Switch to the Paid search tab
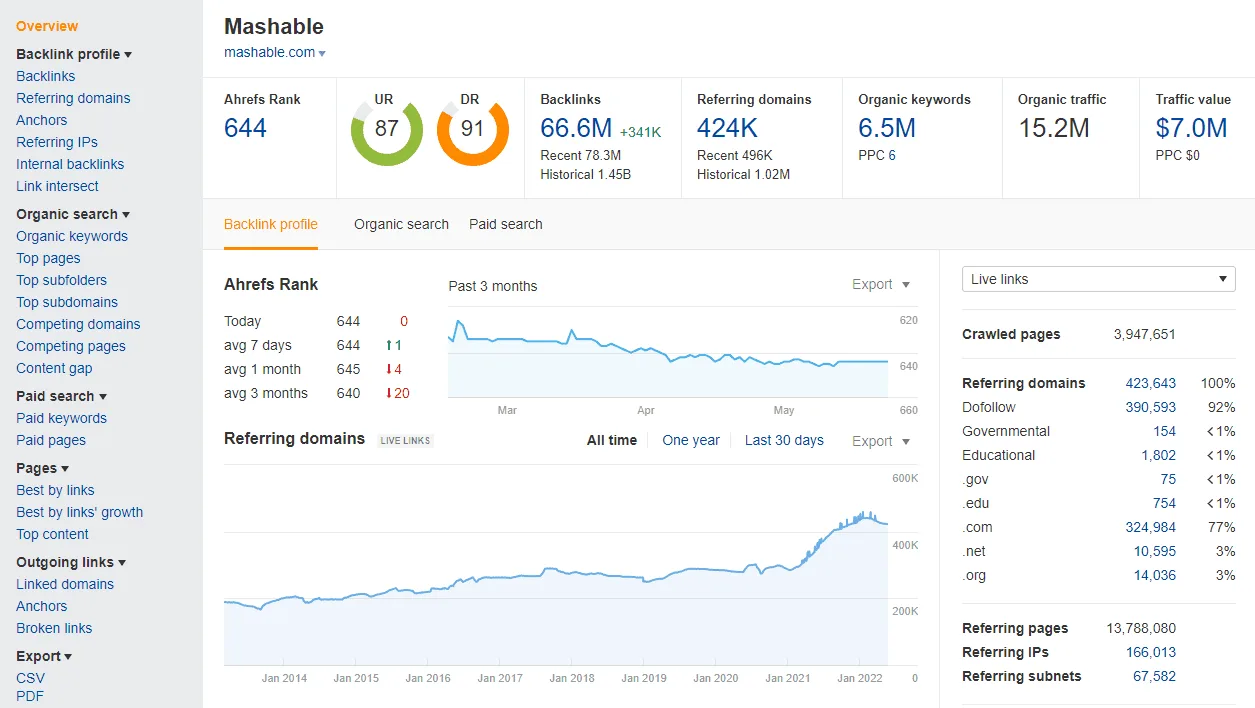This screenshot has width=1255, height=708. (x=505, y=224)
